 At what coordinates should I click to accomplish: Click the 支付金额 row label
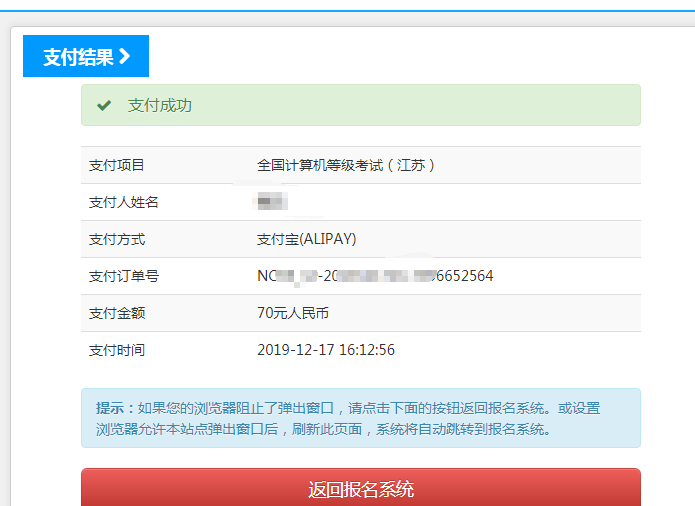[x=117, y=313]
